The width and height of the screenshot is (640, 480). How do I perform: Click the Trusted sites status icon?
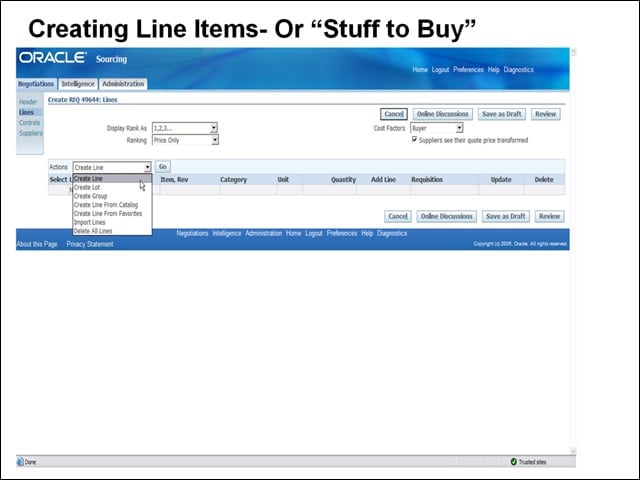(513, 462)
